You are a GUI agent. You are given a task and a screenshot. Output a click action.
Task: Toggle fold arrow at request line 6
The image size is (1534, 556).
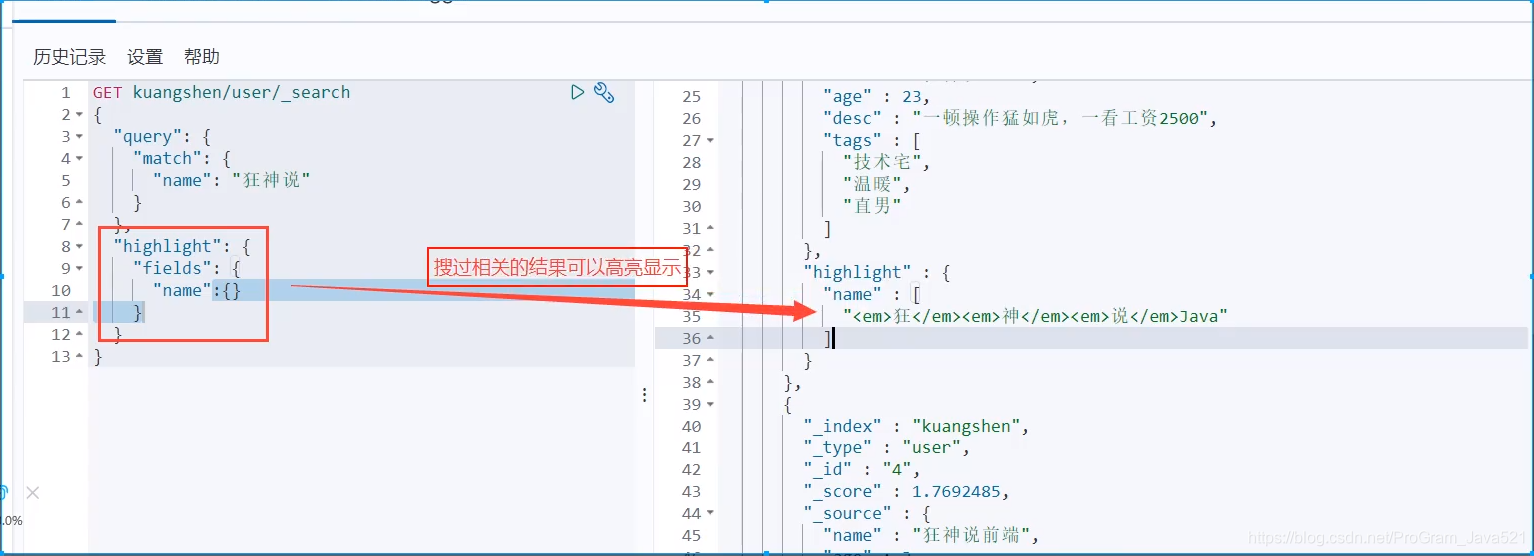point(79,203)
